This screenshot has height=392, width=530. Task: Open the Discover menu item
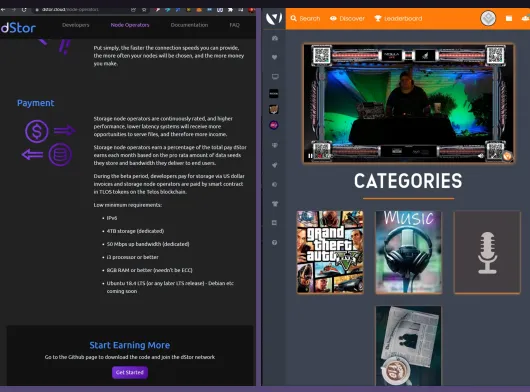point(347,19)
